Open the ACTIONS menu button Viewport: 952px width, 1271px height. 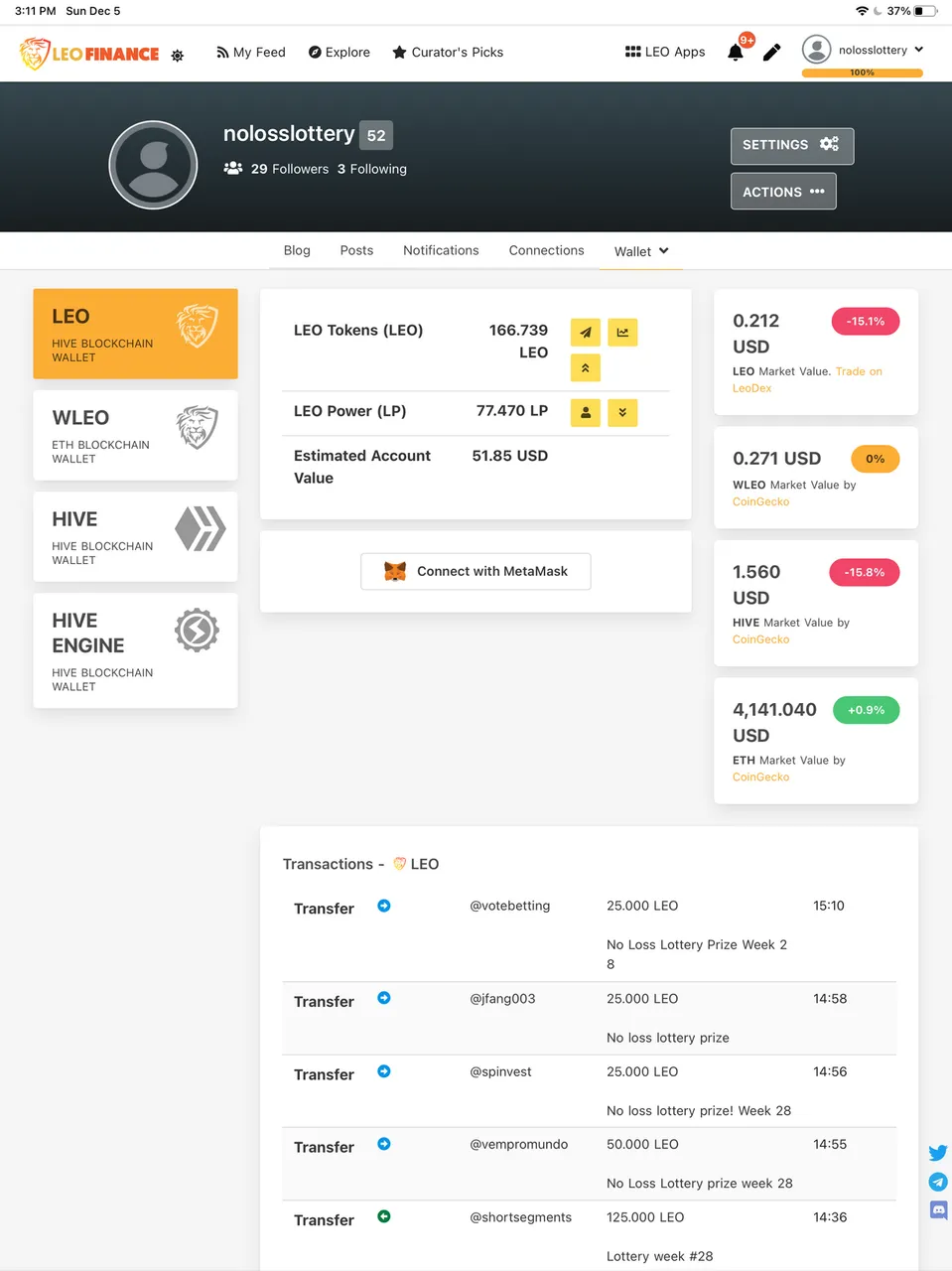click(783, 192)
